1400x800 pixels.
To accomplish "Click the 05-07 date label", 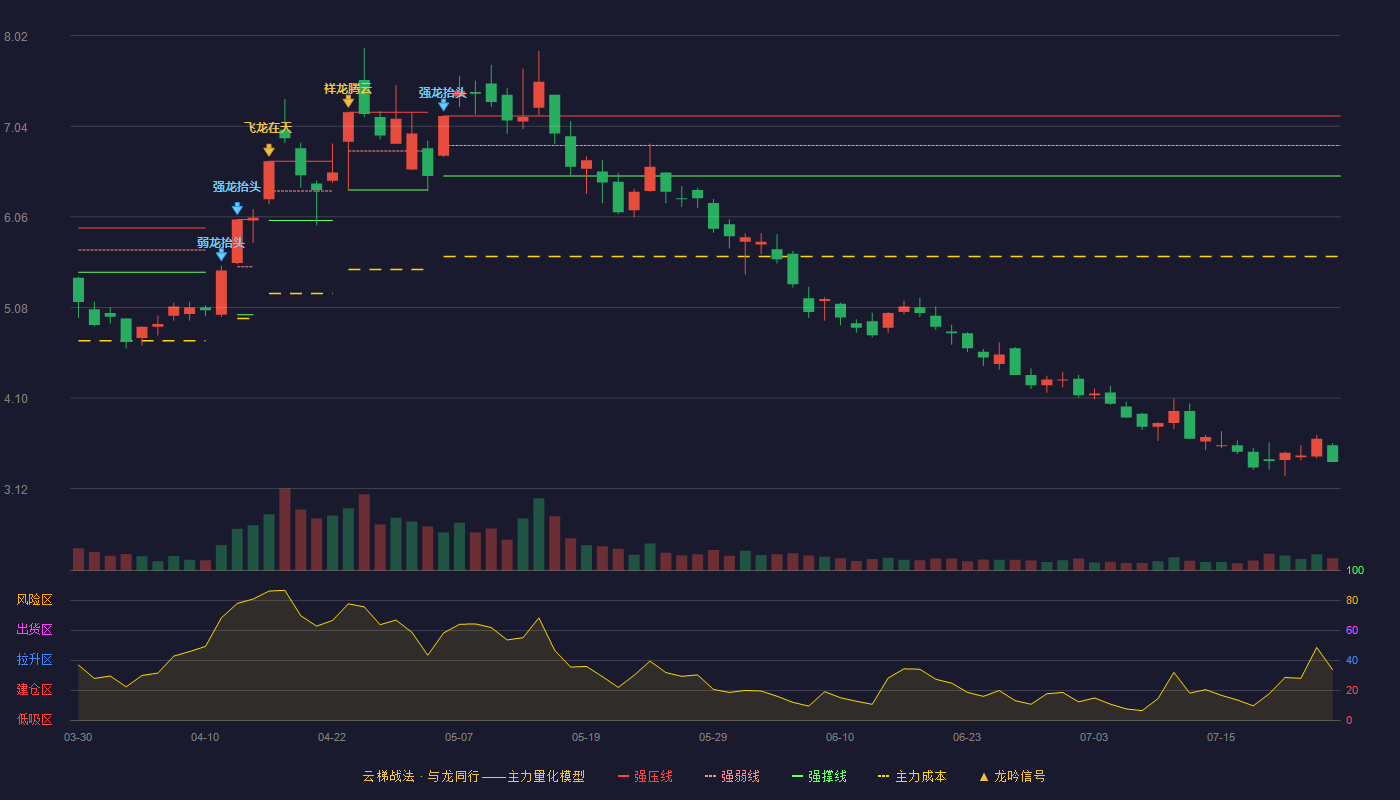I will [459, 737].
